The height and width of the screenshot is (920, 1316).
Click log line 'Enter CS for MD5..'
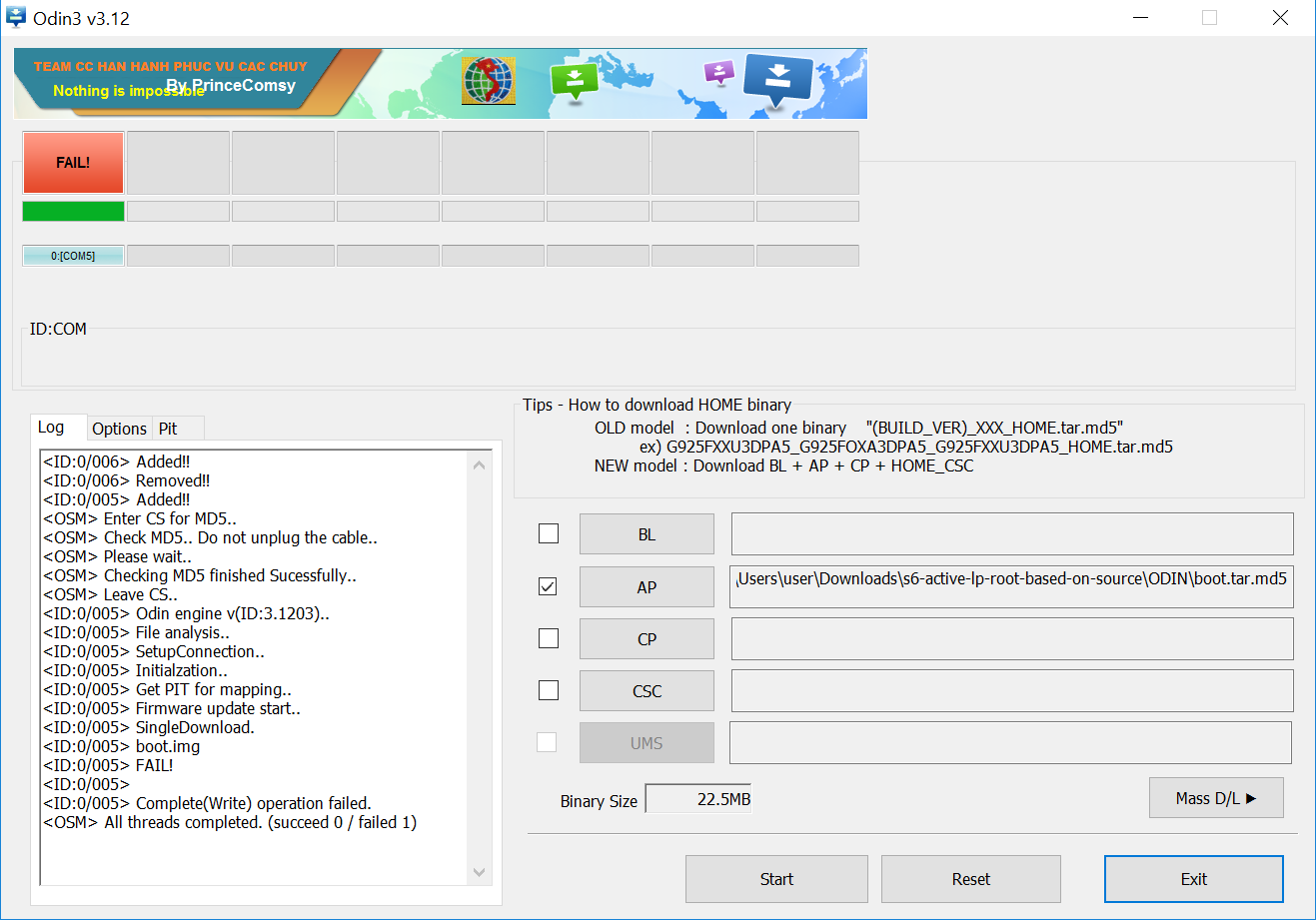140,518
